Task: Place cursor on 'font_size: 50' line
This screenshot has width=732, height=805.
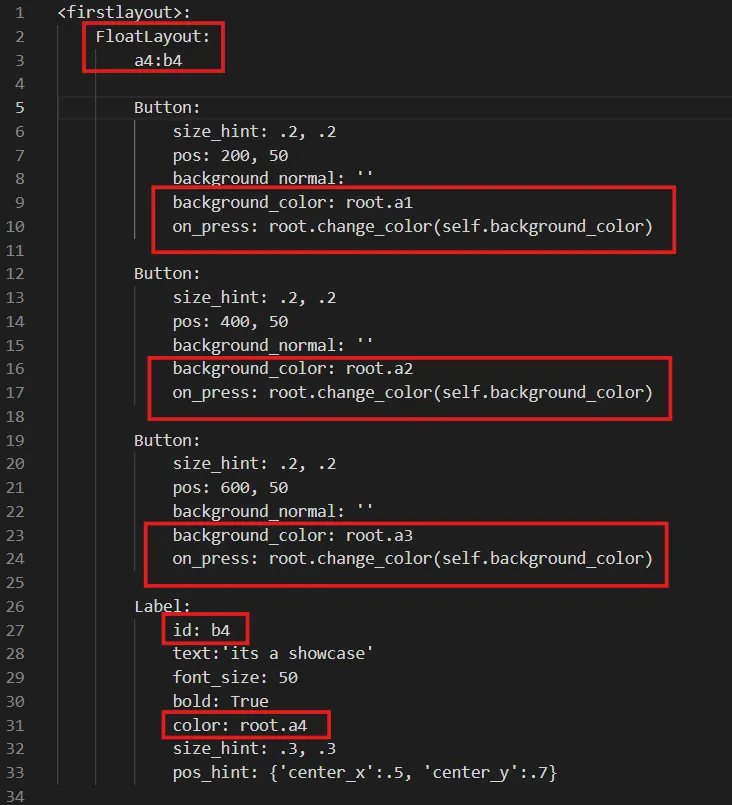Action: 234,677
